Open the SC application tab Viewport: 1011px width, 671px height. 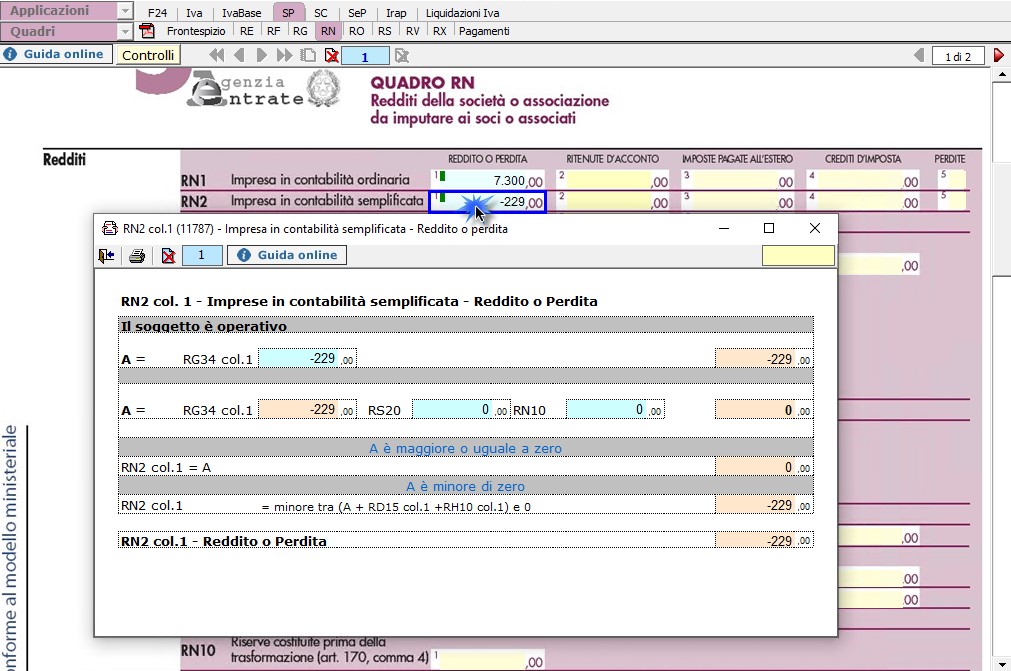point(320,13)
